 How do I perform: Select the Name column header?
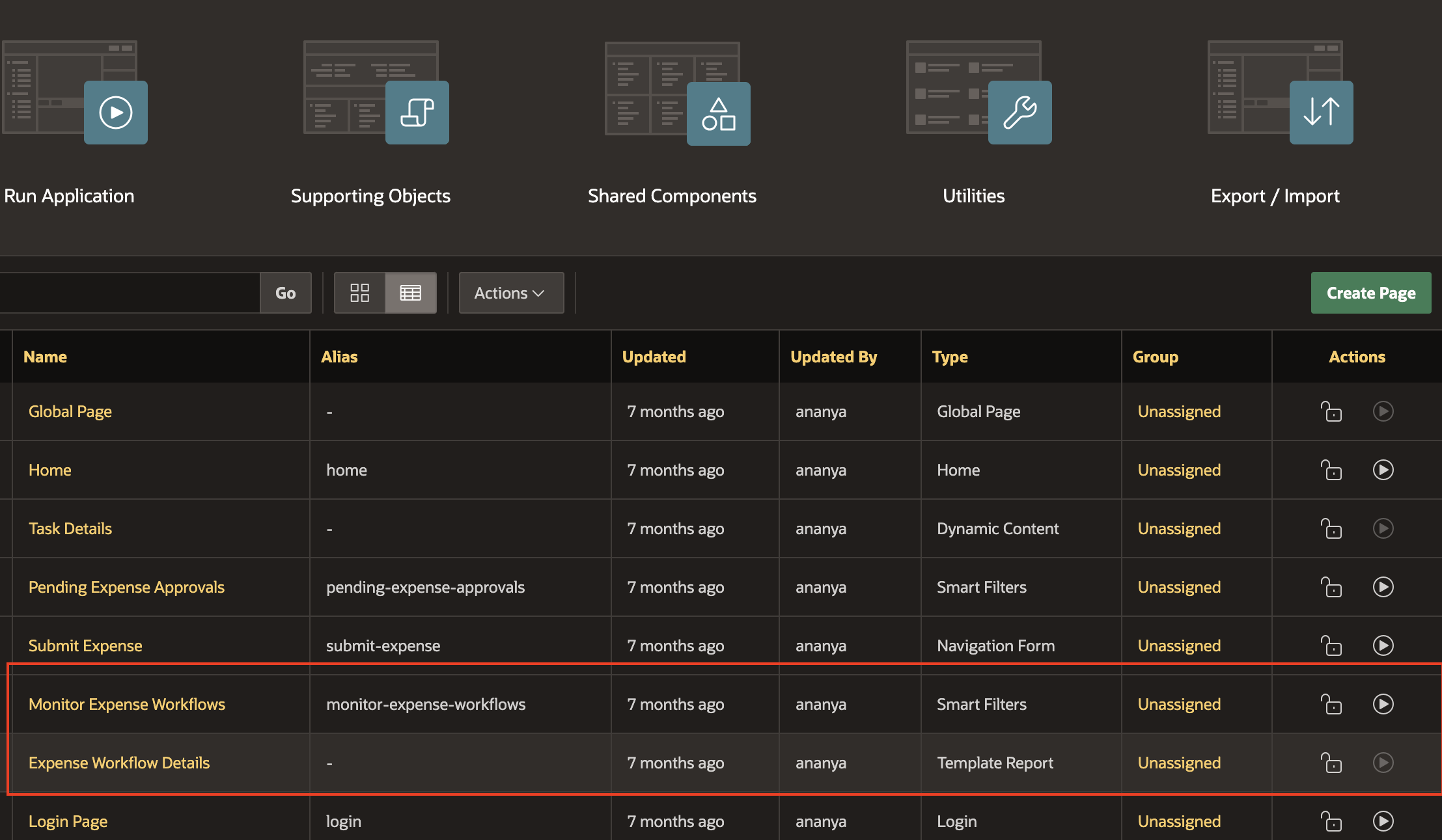pos(45,357)
